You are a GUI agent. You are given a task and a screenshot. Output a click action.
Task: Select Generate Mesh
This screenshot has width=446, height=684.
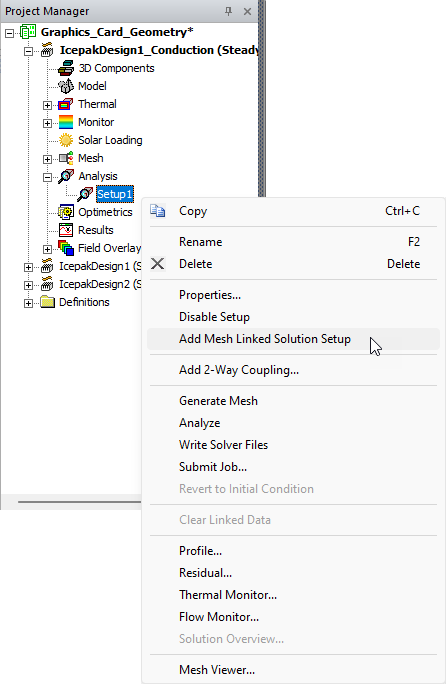(x=293, y=401)
